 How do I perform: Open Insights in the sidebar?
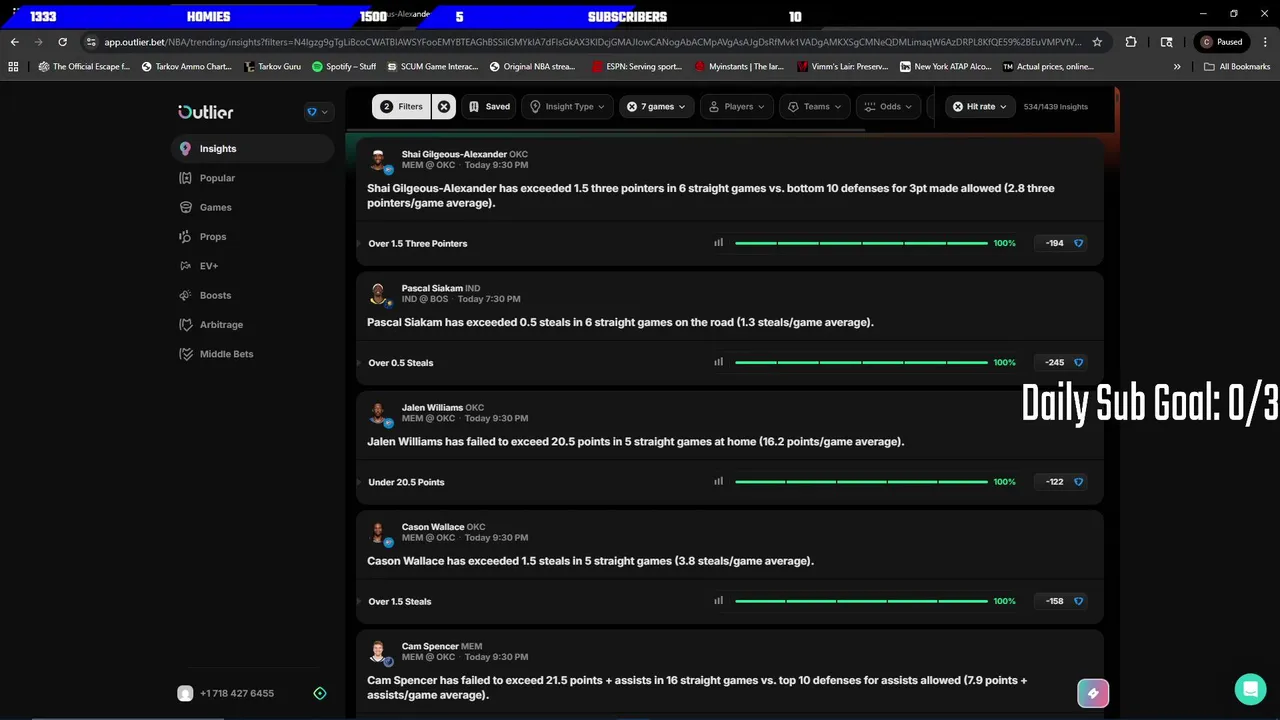click(x=252, y=149)
